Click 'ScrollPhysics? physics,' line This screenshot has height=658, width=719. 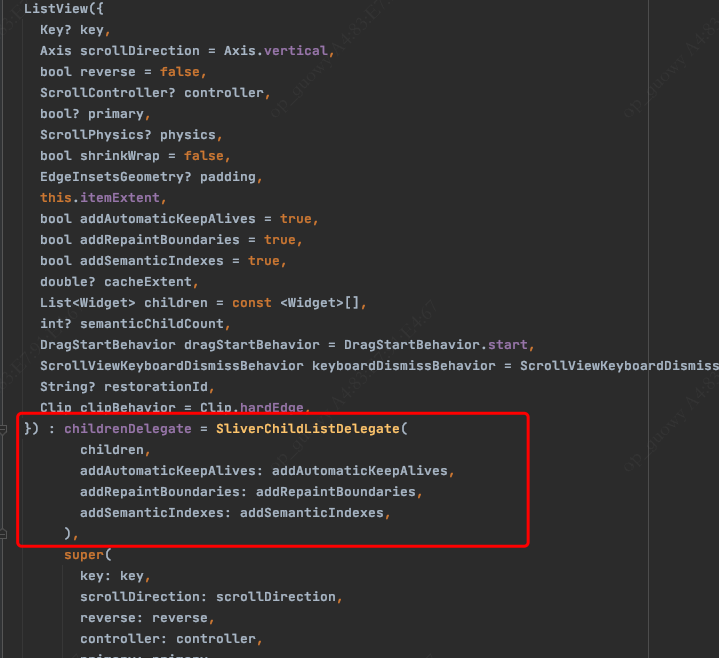[x=131, y=135]
